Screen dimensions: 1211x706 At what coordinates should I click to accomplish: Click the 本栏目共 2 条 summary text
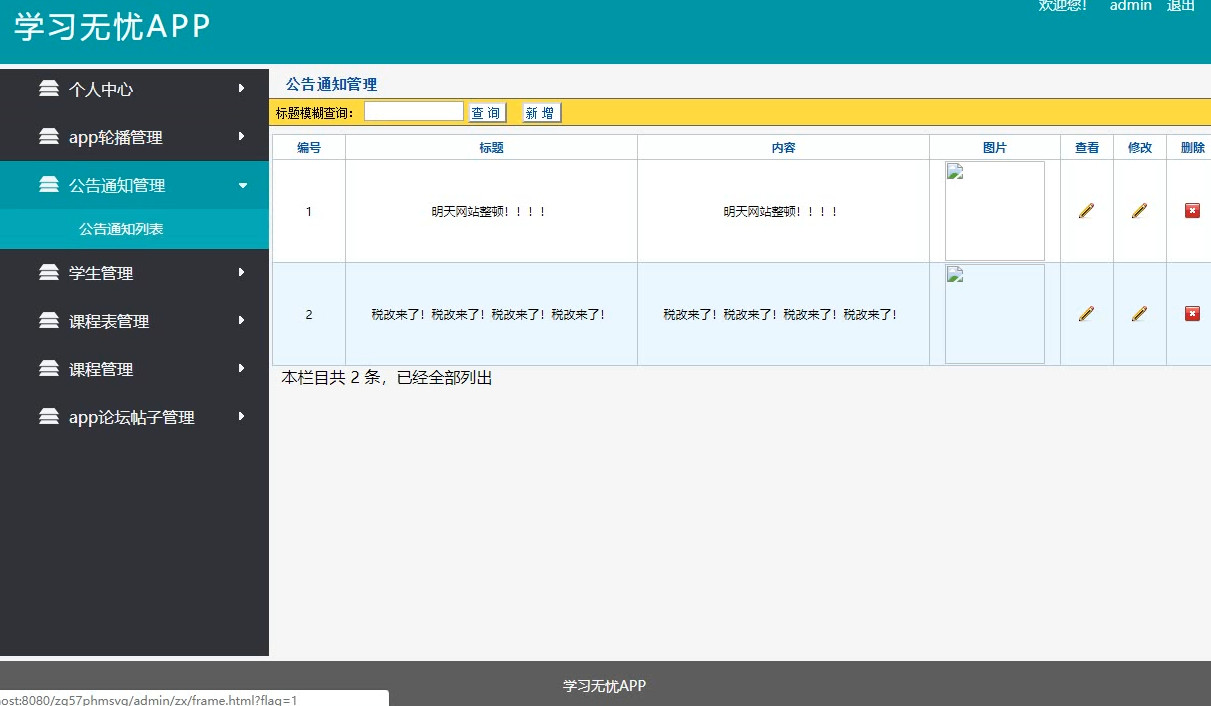click(387, 378)
